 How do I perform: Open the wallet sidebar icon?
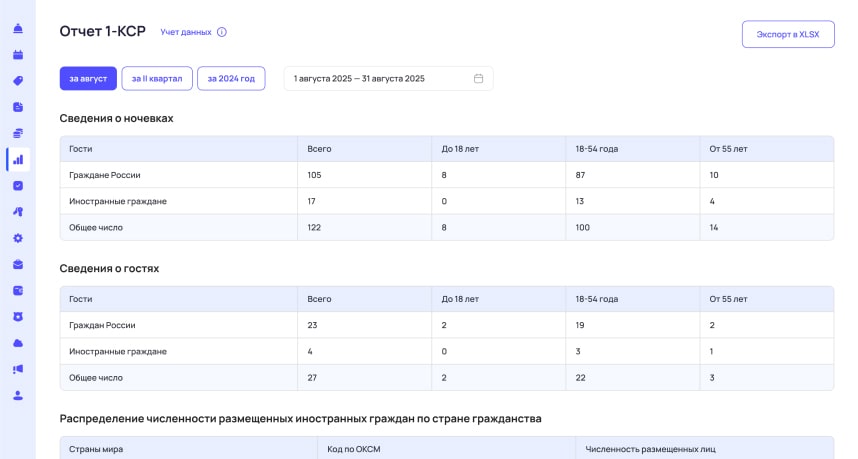pyautogui.click(x=18, y=290)
